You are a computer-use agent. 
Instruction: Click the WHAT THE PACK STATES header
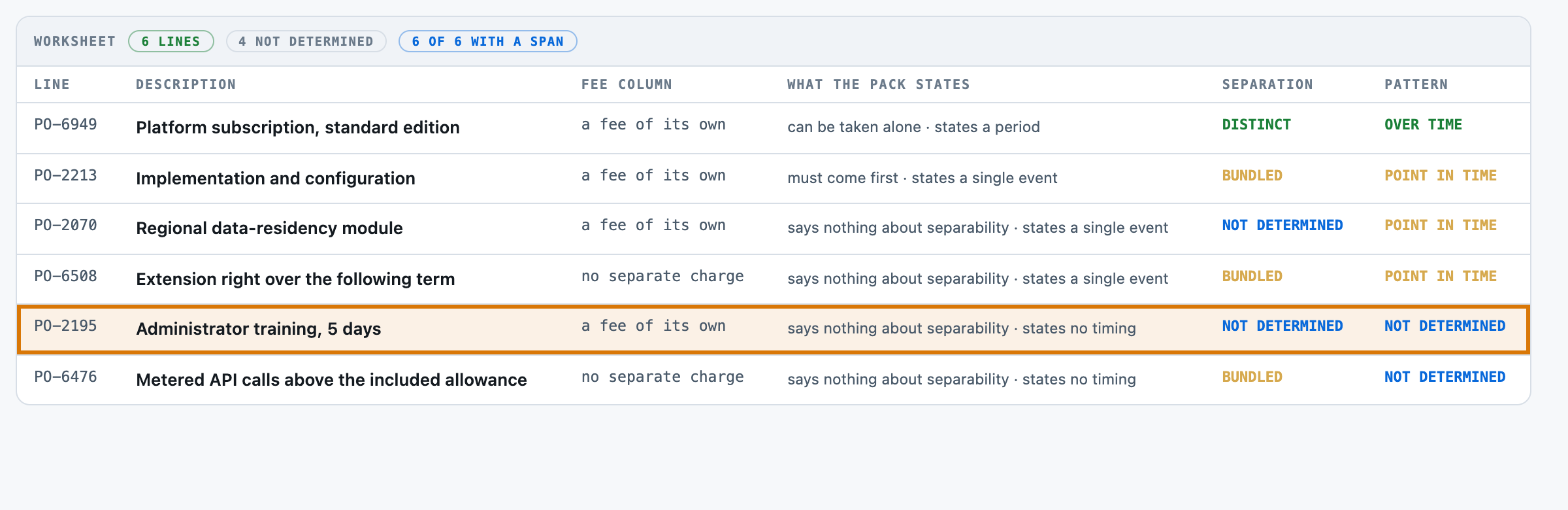tap(878, 84)
